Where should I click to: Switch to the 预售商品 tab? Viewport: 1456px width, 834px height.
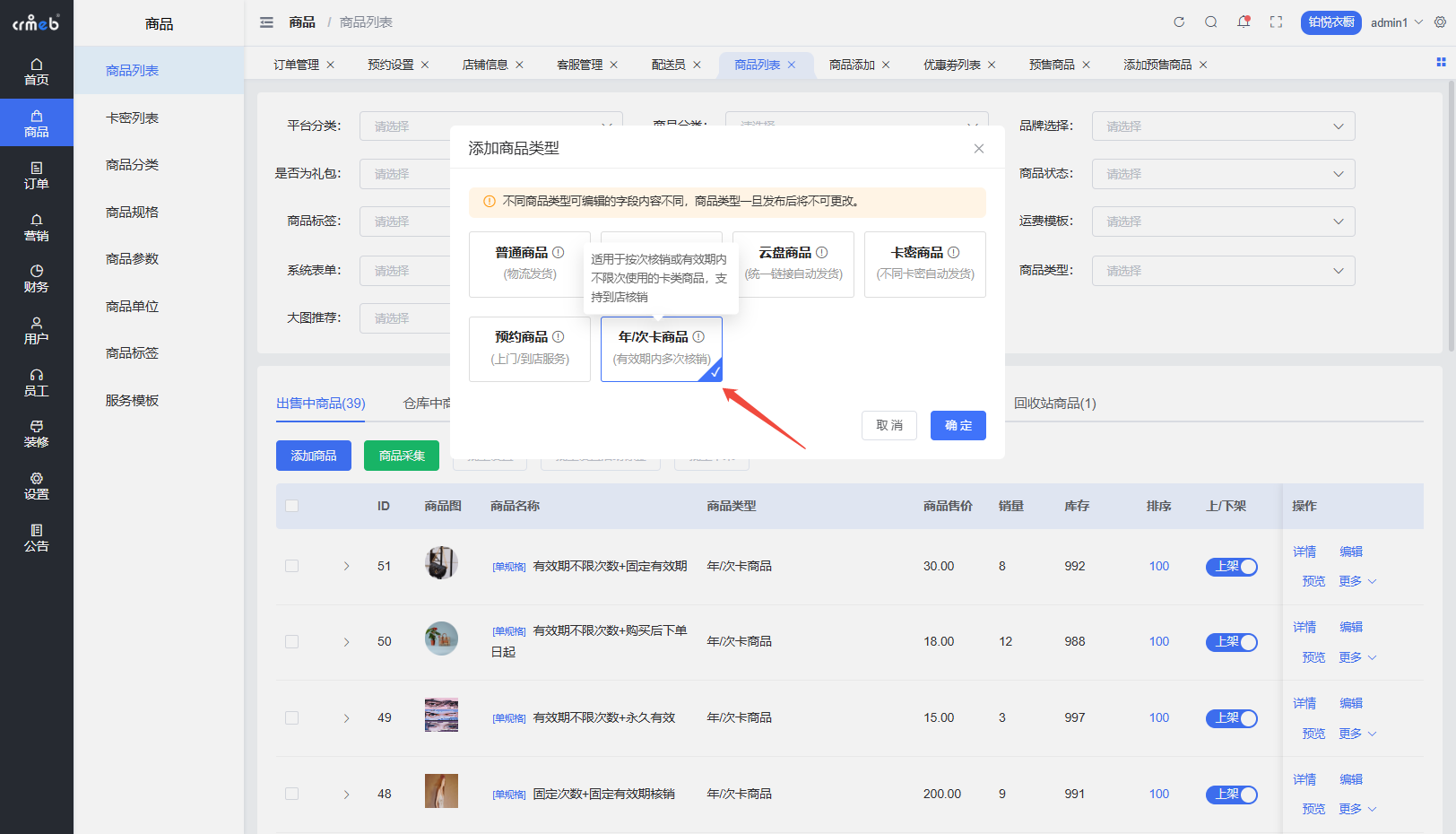[x=1052, y=65]
